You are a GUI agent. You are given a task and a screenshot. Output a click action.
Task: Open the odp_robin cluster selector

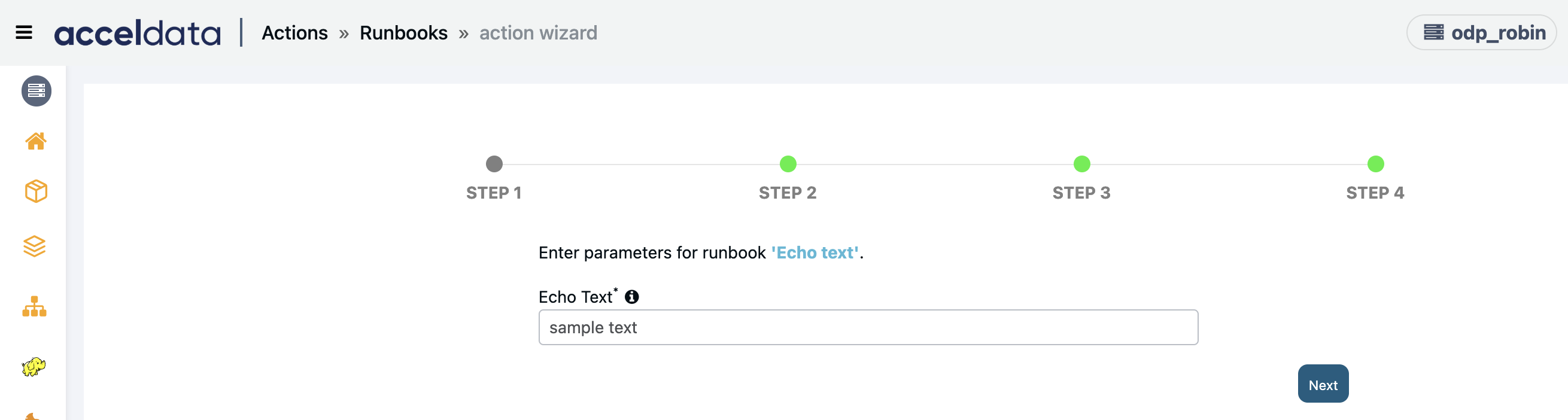pos(1482,32)
